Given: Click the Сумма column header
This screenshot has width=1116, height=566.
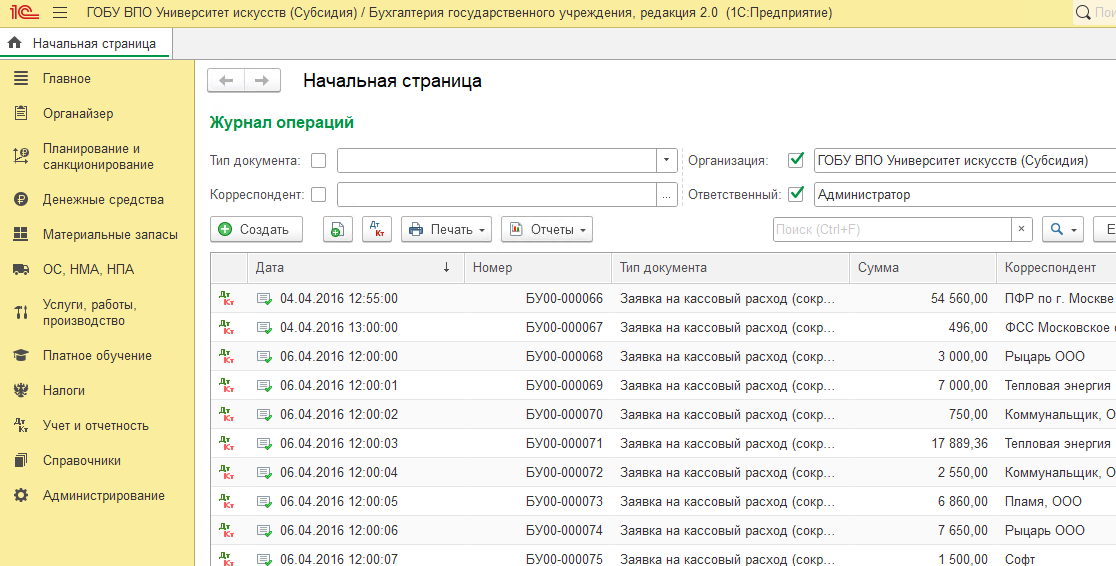Looking at the screenshot, I should click(x=923, y=268).
